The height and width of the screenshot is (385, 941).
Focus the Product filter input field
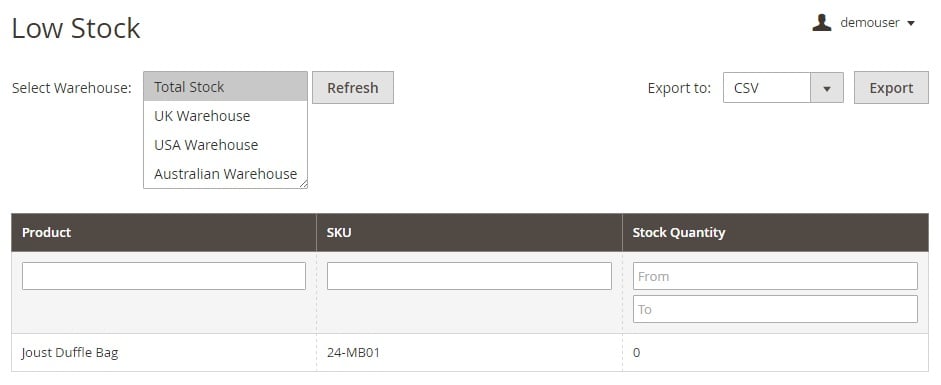[x=164, y=276]
